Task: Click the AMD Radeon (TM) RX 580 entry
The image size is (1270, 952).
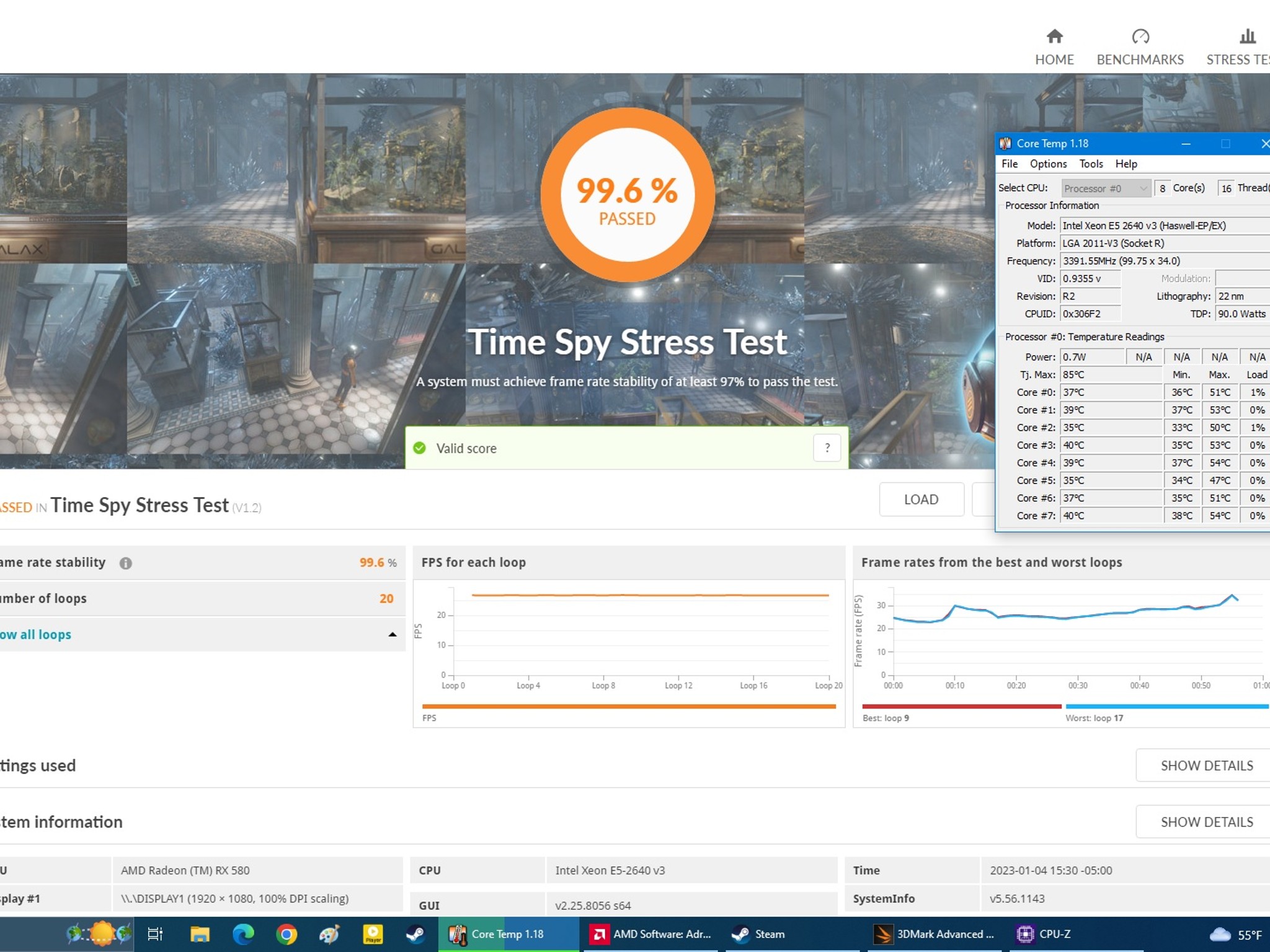Action: pos(185,870)
